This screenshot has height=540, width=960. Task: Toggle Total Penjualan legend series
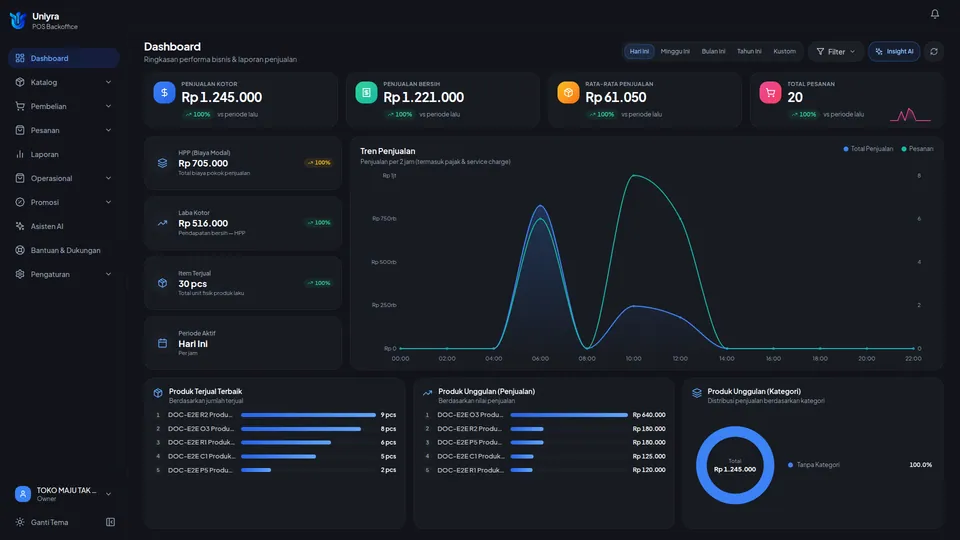(x=868, y=149)
